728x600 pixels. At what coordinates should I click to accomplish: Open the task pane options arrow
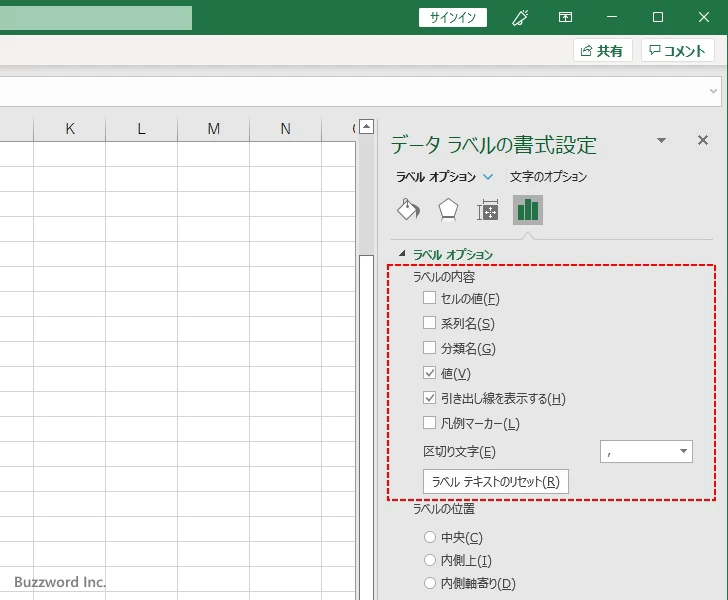[x=661, y=141]
